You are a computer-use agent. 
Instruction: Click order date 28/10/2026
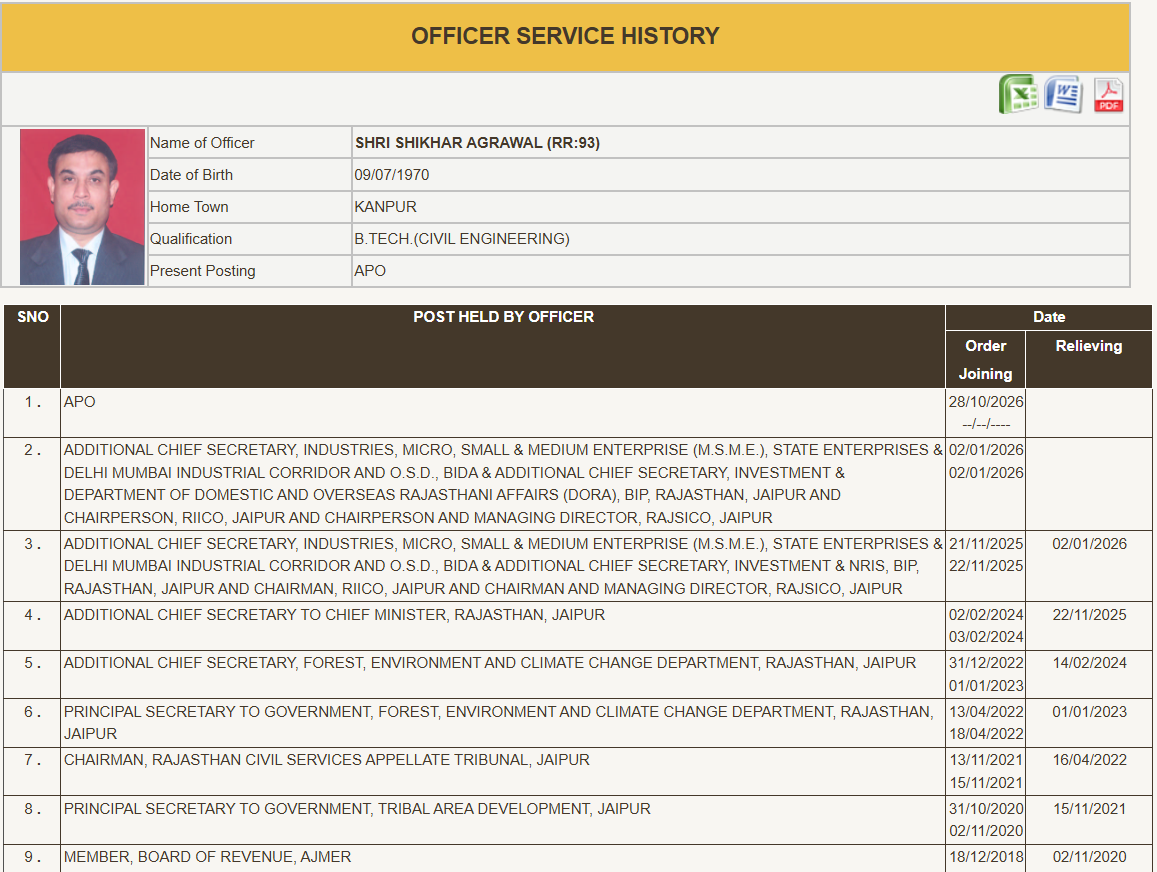[986, 402]
